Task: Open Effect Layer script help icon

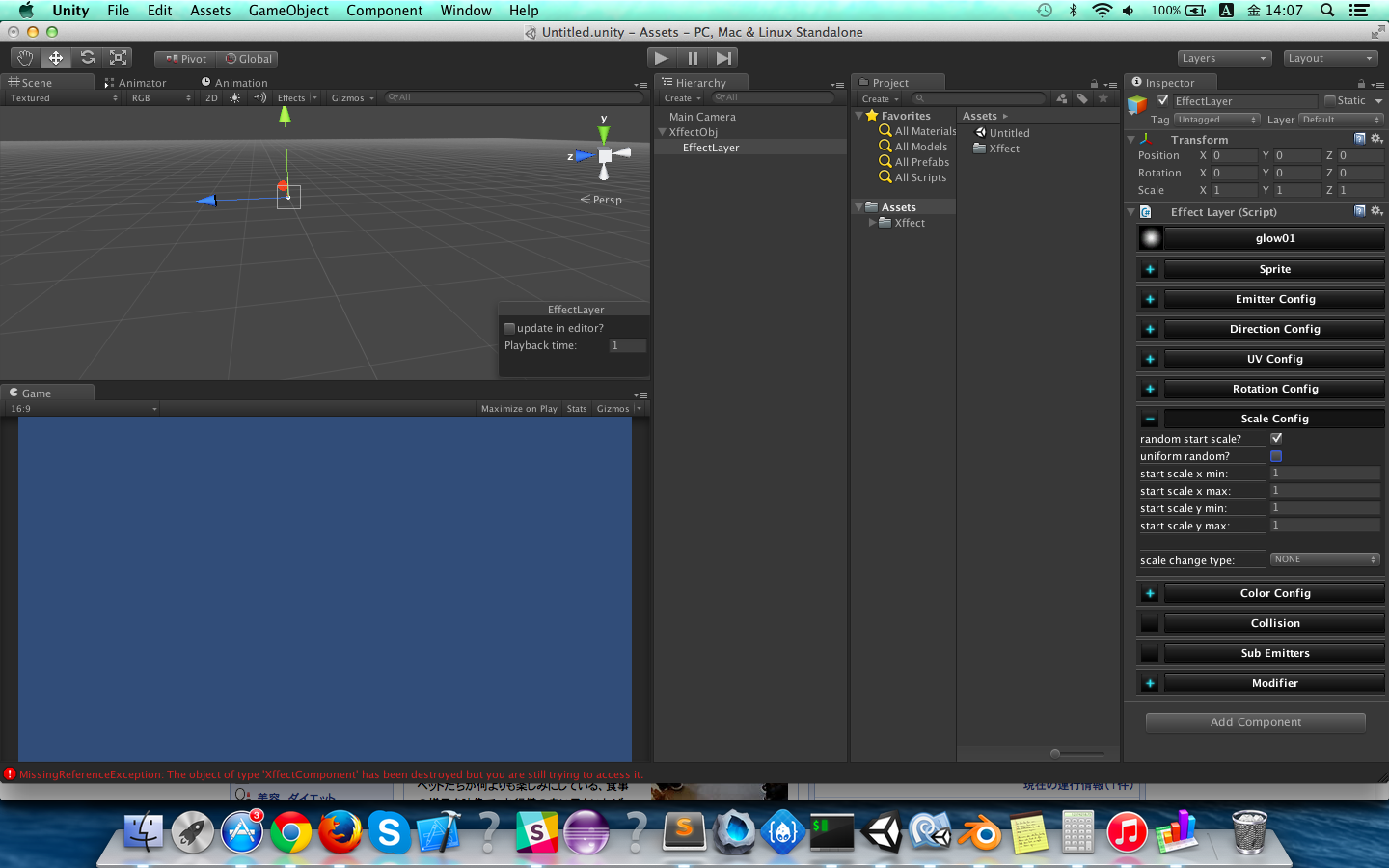Action: tap(1360, 211)
